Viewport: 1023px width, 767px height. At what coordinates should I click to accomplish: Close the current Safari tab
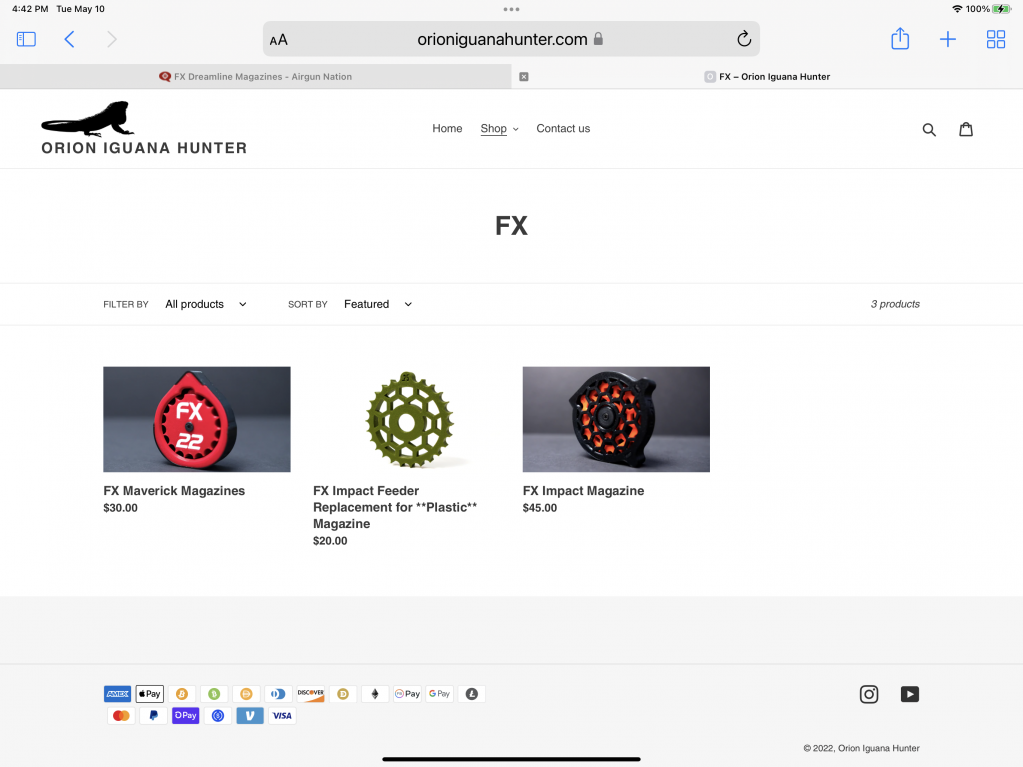tap(523, 76)
